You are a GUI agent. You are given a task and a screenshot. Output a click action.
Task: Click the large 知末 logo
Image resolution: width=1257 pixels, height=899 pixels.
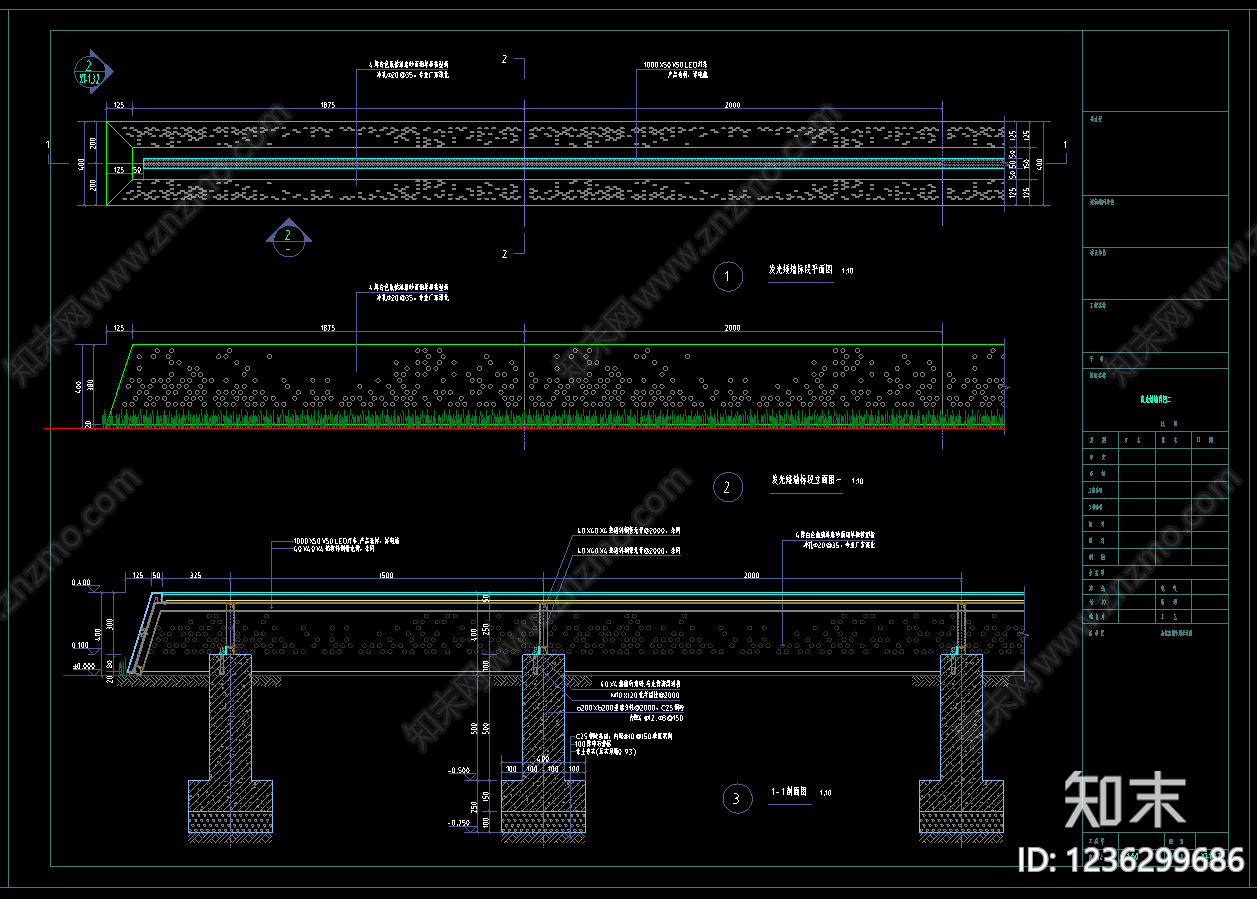[x=1125, y=800]
